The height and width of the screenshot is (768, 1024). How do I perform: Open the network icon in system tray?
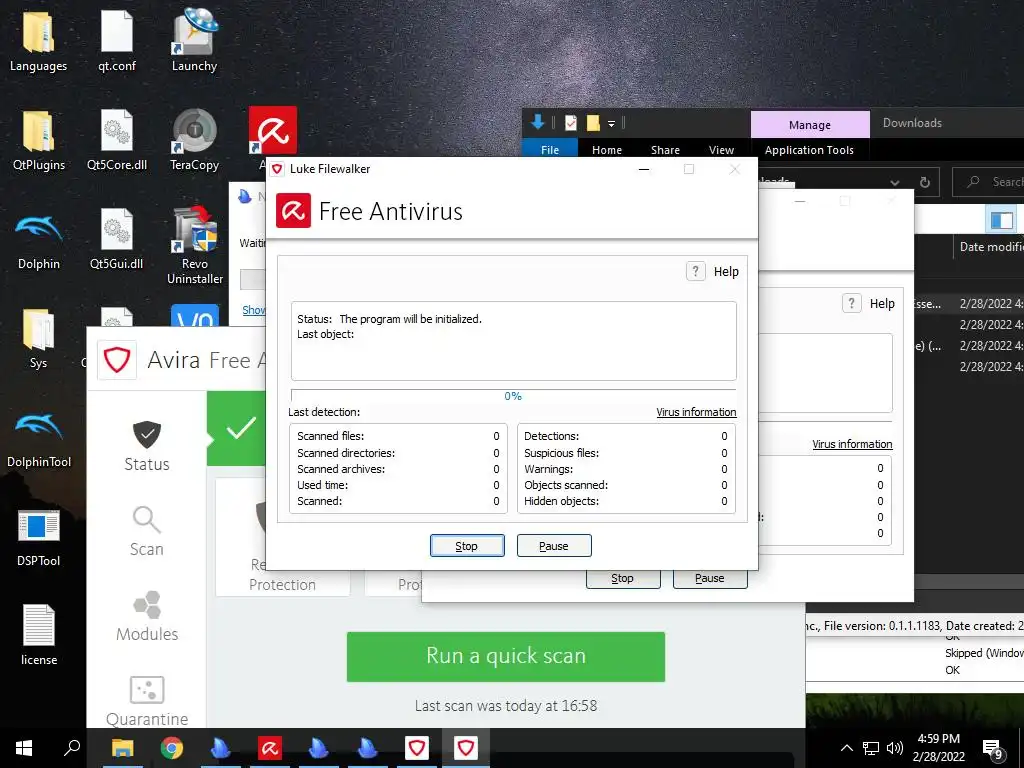click(x=871, y=748)
